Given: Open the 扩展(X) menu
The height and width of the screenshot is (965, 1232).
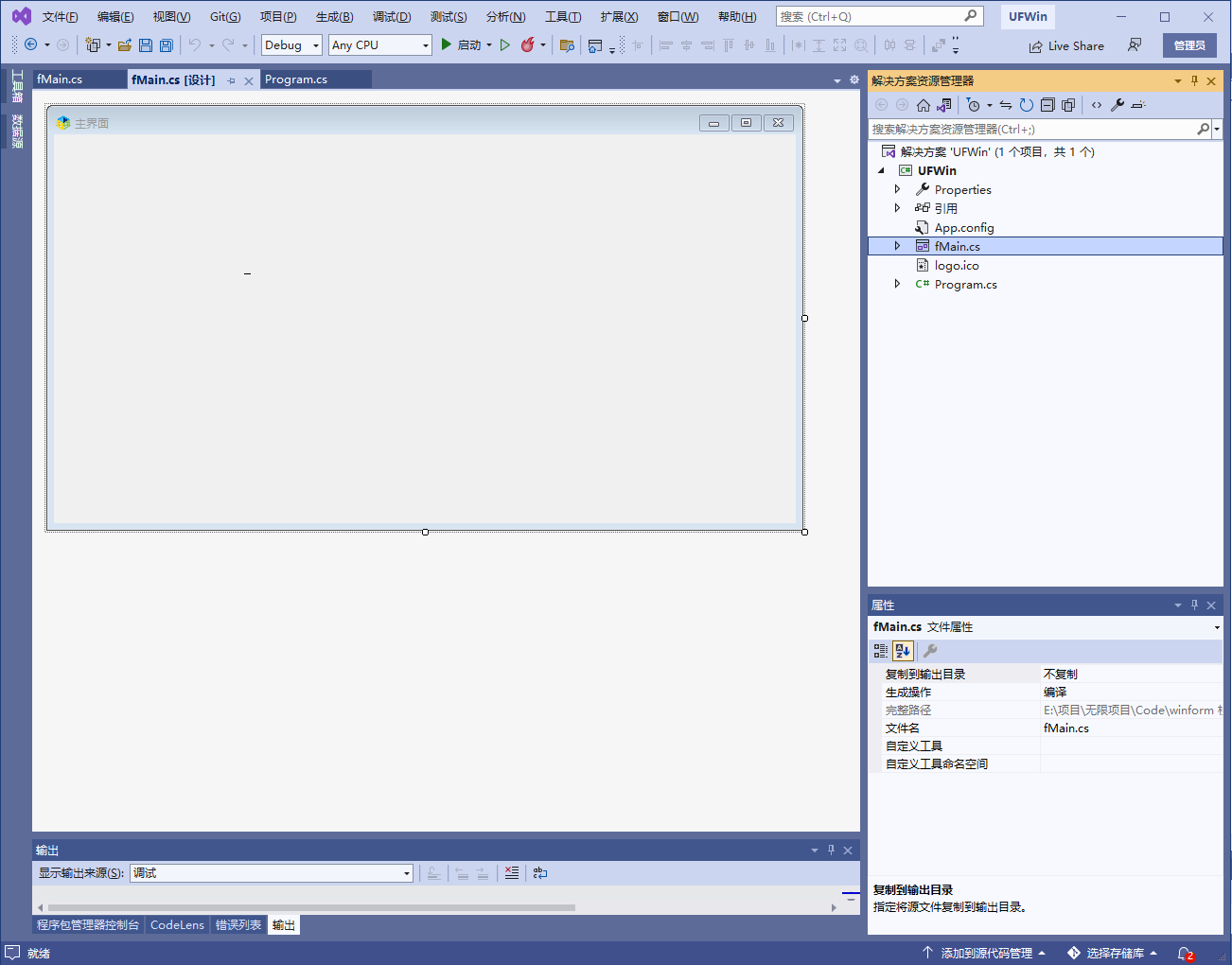Looking at the screenshot, I should coord(619,17).
